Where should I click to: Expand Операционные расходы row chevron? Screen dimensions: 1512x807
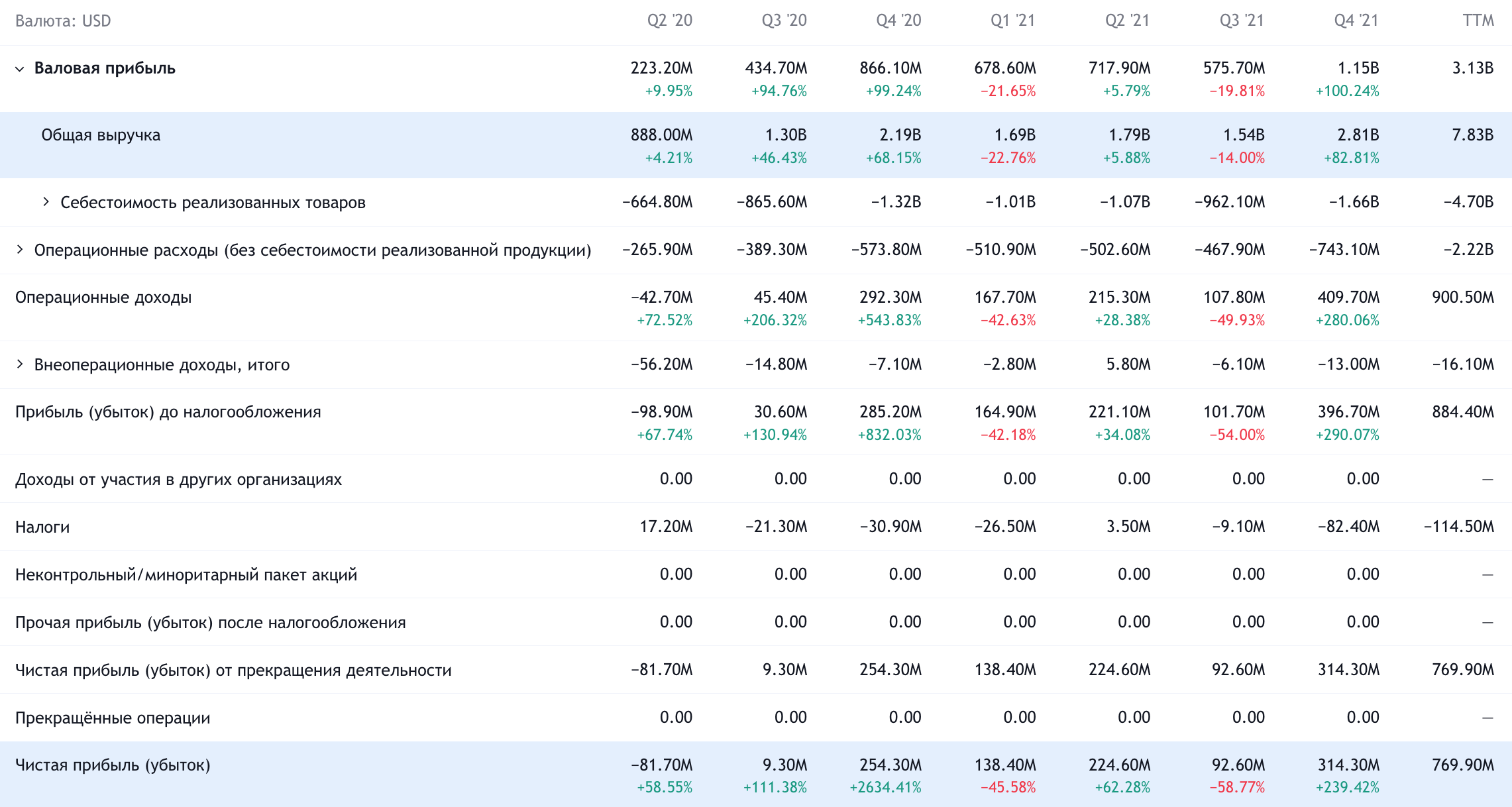point(20,250)
